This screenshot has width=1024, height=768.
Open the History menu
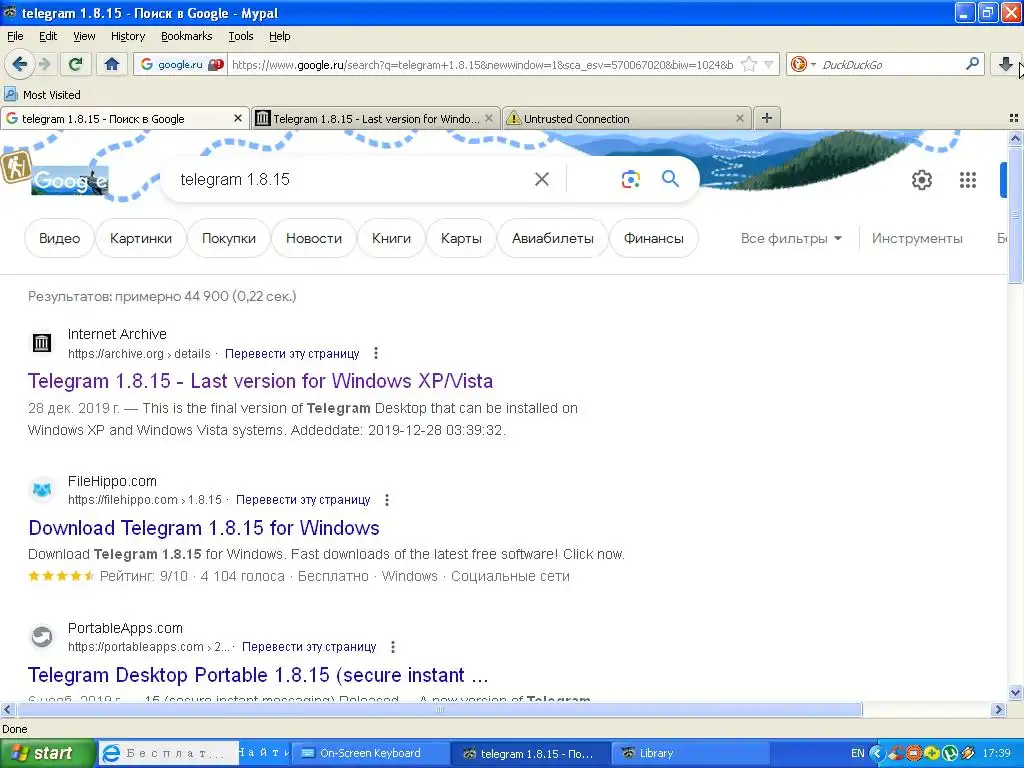pos(127,36)
